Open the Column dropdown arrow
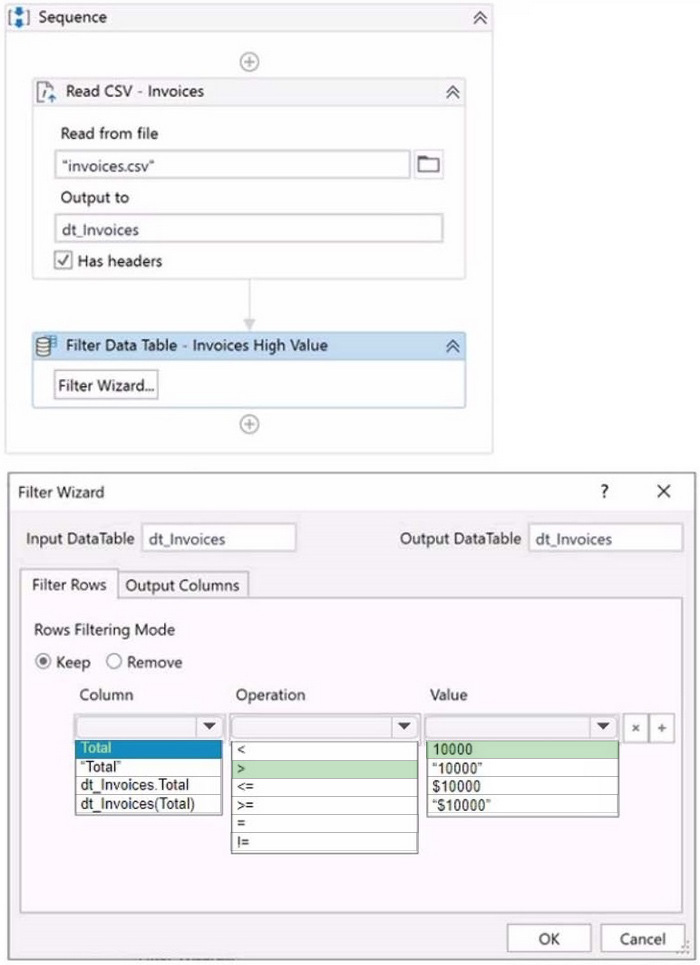Image resolution: width=700 pixels, height=965 pixels. pos(209,727)
